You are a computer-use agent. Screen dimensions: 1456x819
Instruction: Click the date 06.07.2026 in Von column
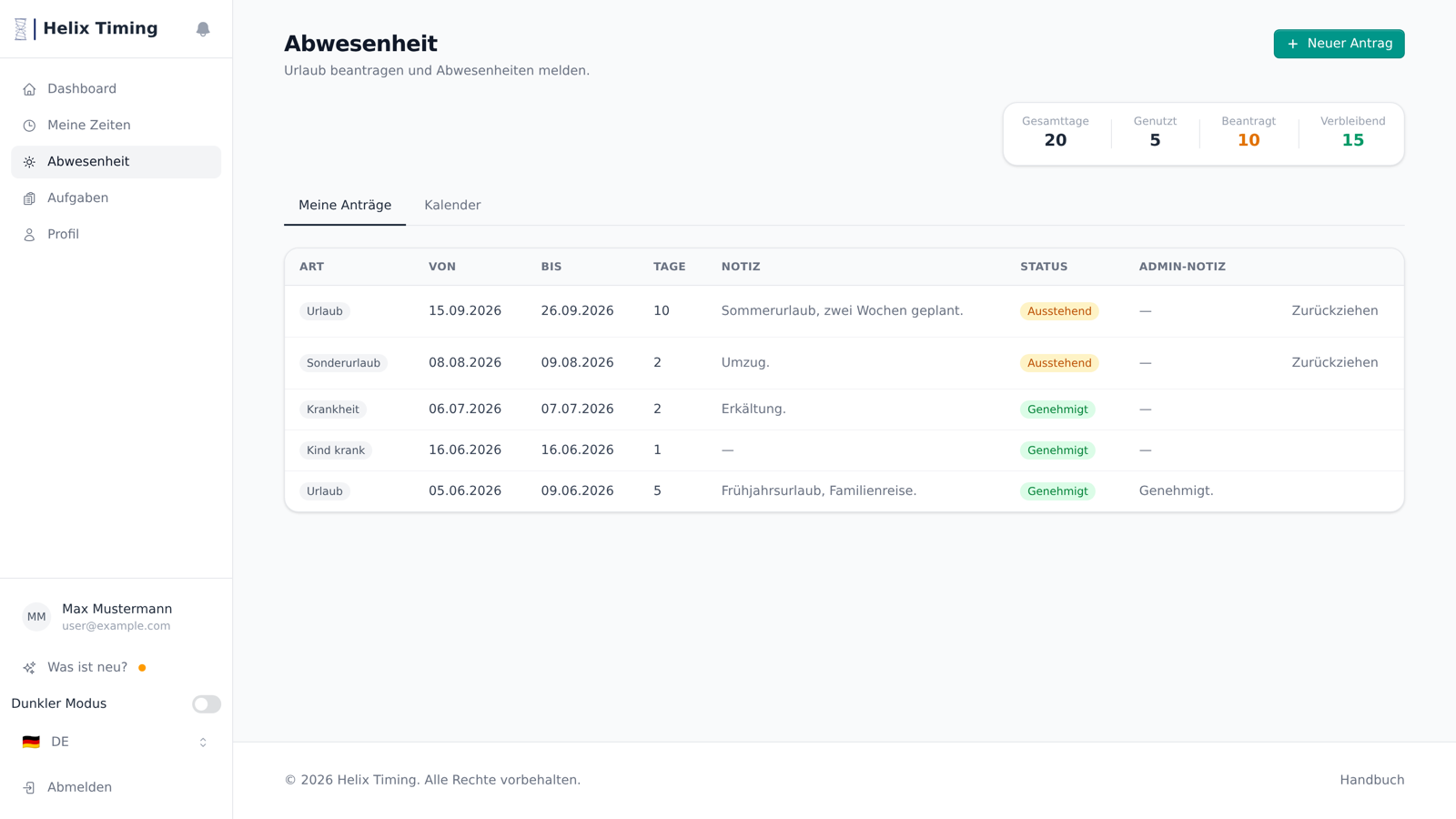465,409
